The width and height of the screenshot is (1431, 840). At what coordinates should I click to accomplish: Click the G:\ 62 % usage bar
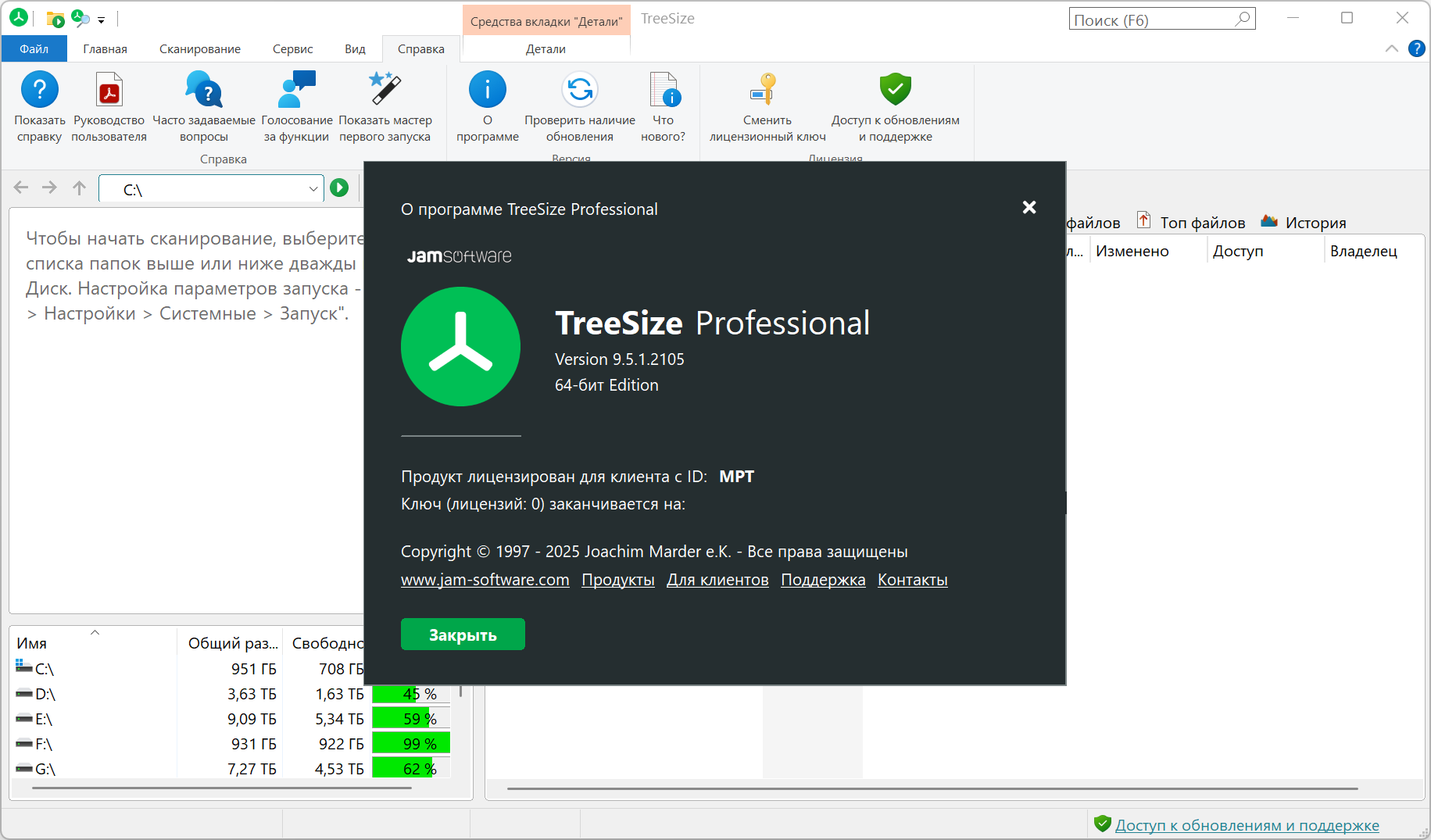click(x=411, y=769)
